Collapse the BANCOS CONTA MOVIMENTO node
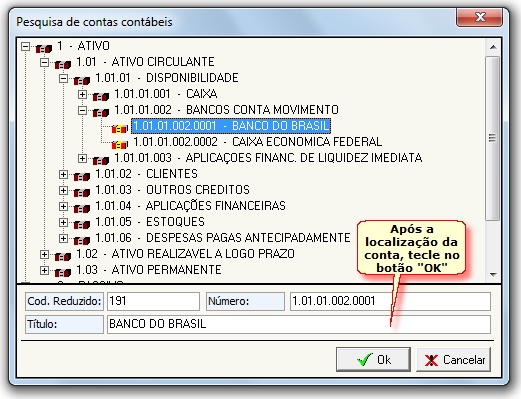The image size is (521, 399). click(82, 110)
